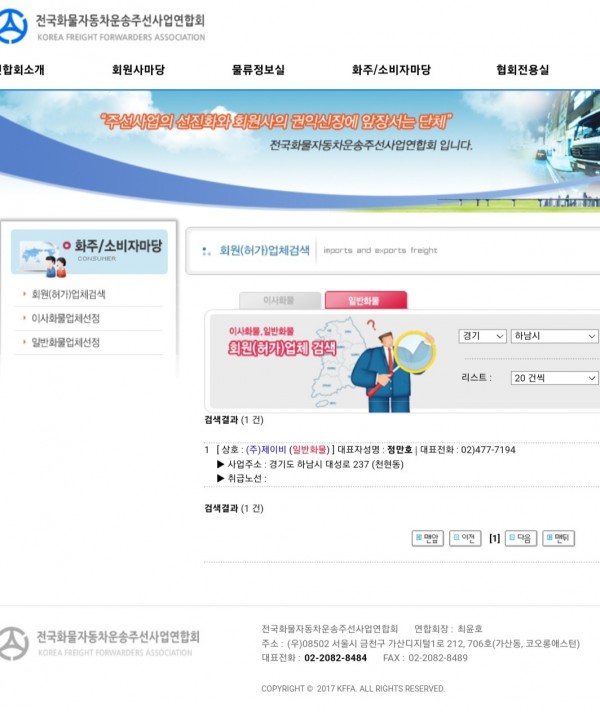The height and width of the screenshot is (712, 600).
Task: Open 이사화물업체선정 in the sidebar
Action: click(66, 318)
